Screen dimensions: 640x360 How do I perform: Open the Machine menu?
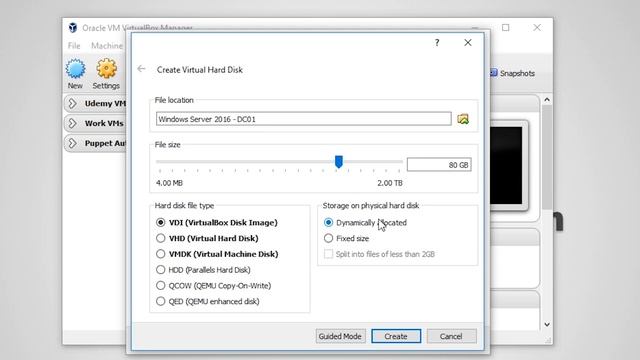107,46
